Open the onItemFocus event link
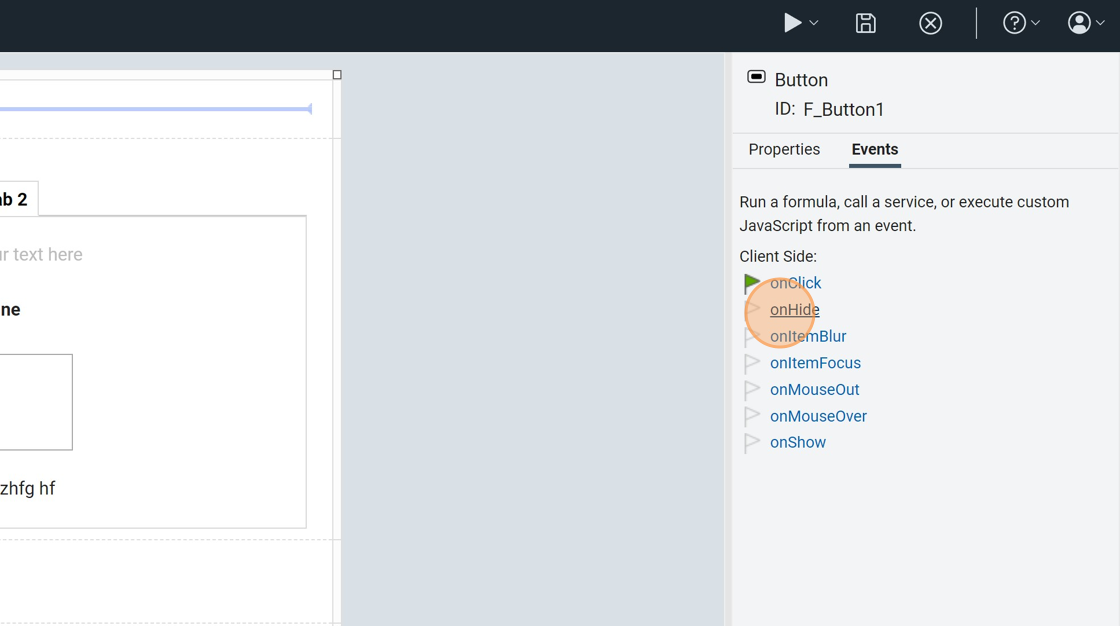Image resolution: width=1120 pixels, height=626 pixels. (x=815, y=363)
